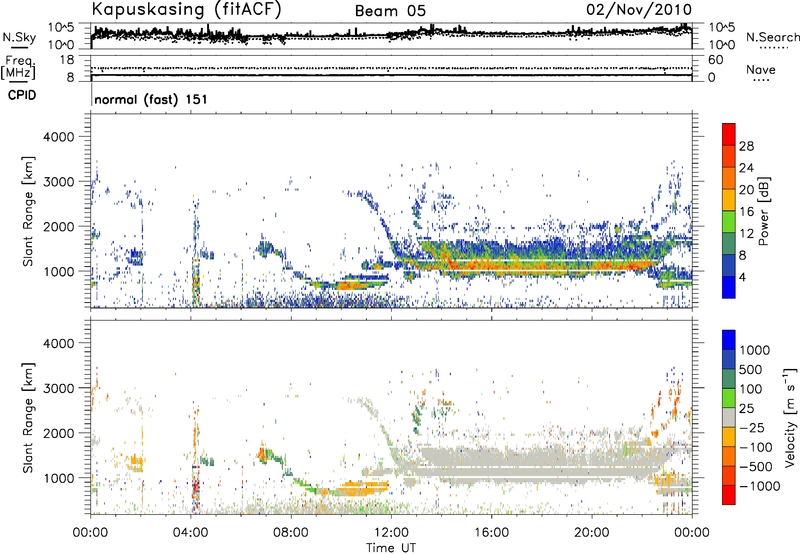This screenshot has height=554, width=800.
Task: Pick the light green Power colorbar segment near 16
Action: click(x=729, y=221)
